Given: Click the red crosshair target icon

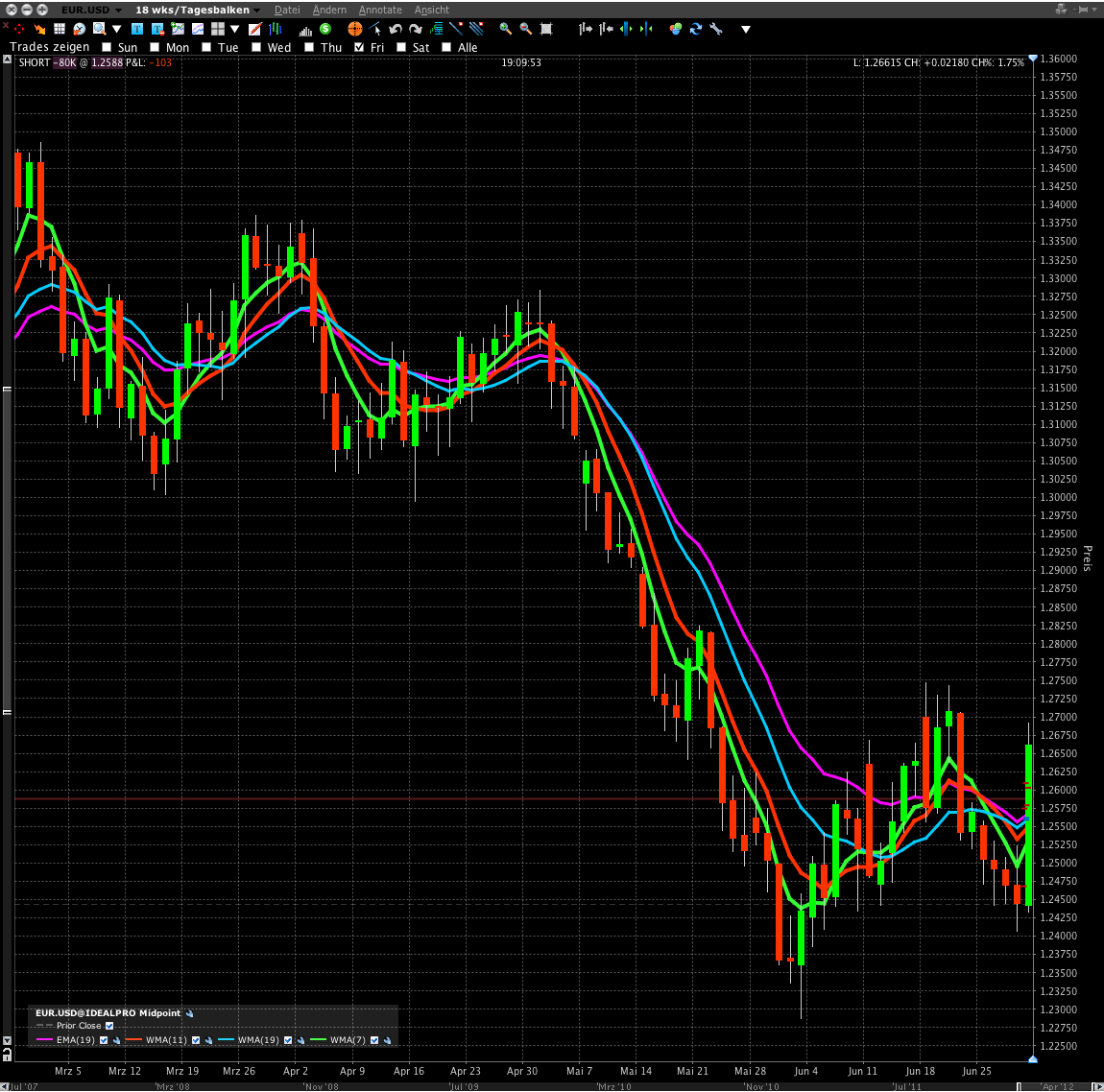Looking at the screenshot, I should [x=19, y=29].
